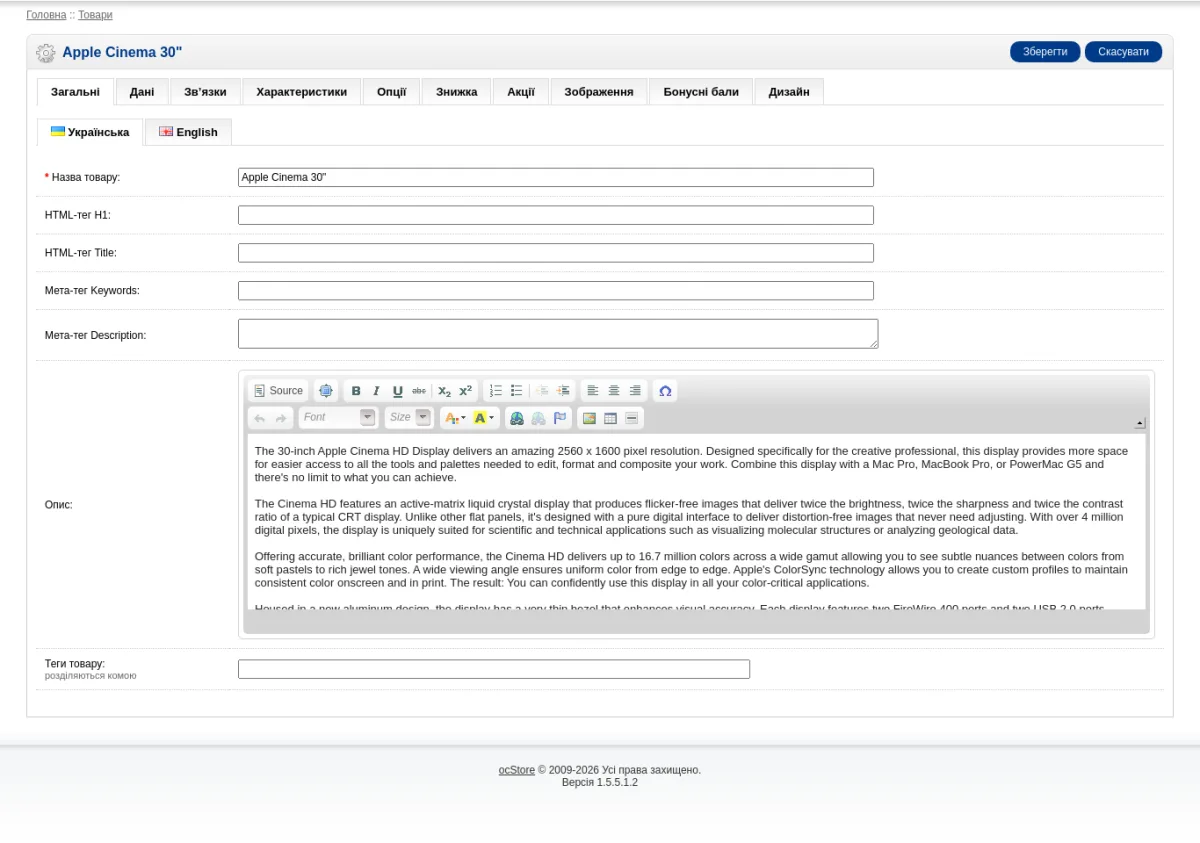Click the Зберегти button
The height and width of the screenshot is (843, 1200).
(x=1045, y=52)
